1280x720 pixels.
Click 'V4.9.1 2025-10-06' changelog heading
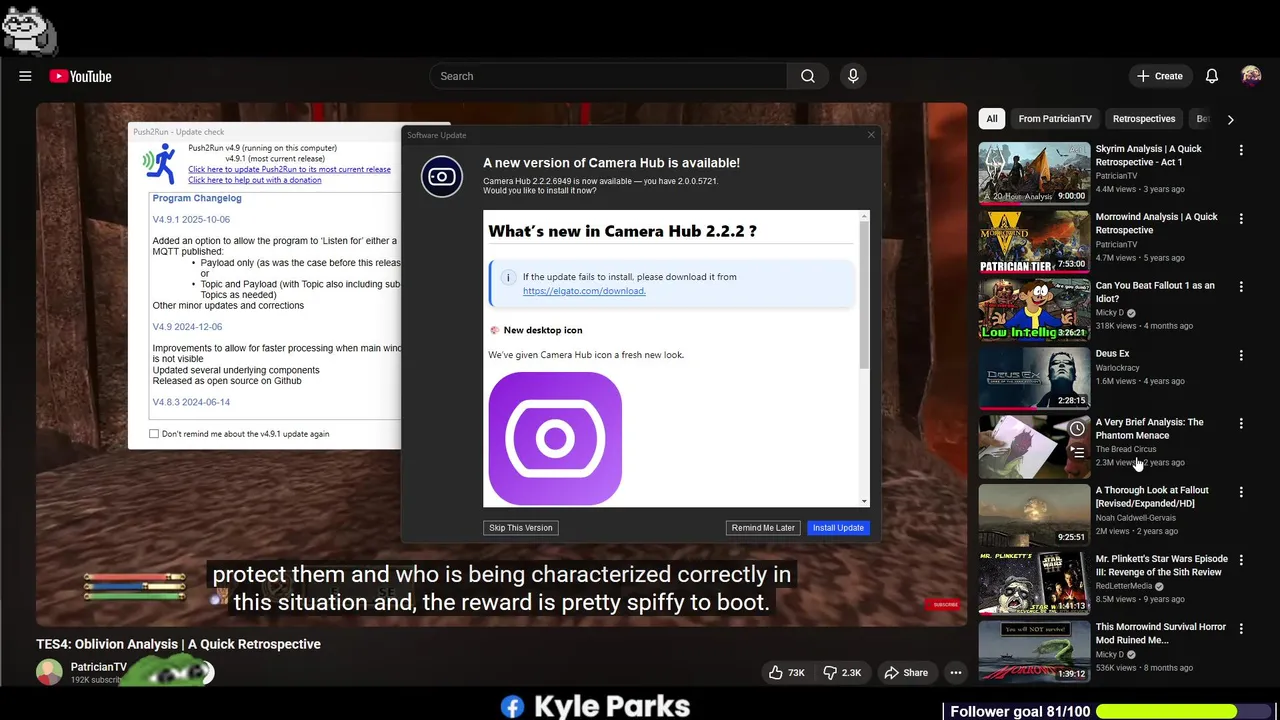pos(191,219)
